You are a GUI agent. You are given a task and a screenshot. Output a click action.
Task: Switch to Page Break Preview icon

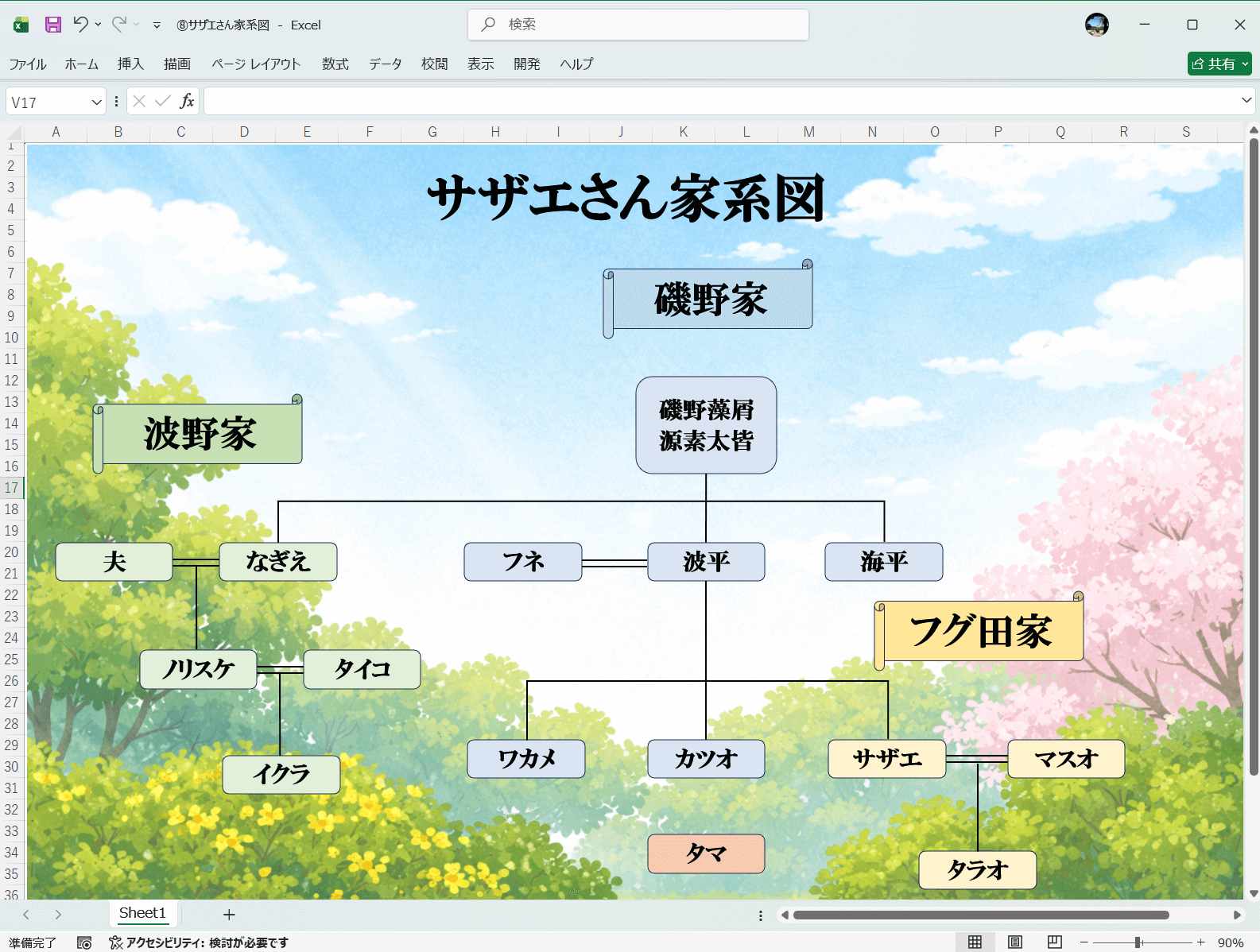click(1055, 942)
